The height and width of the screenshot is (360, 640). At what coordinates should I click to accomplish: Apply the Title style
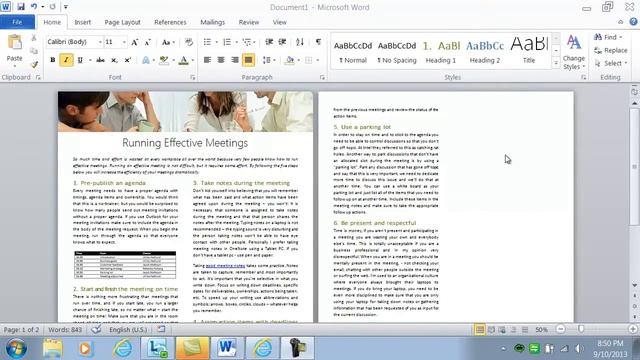pos(529,52)
